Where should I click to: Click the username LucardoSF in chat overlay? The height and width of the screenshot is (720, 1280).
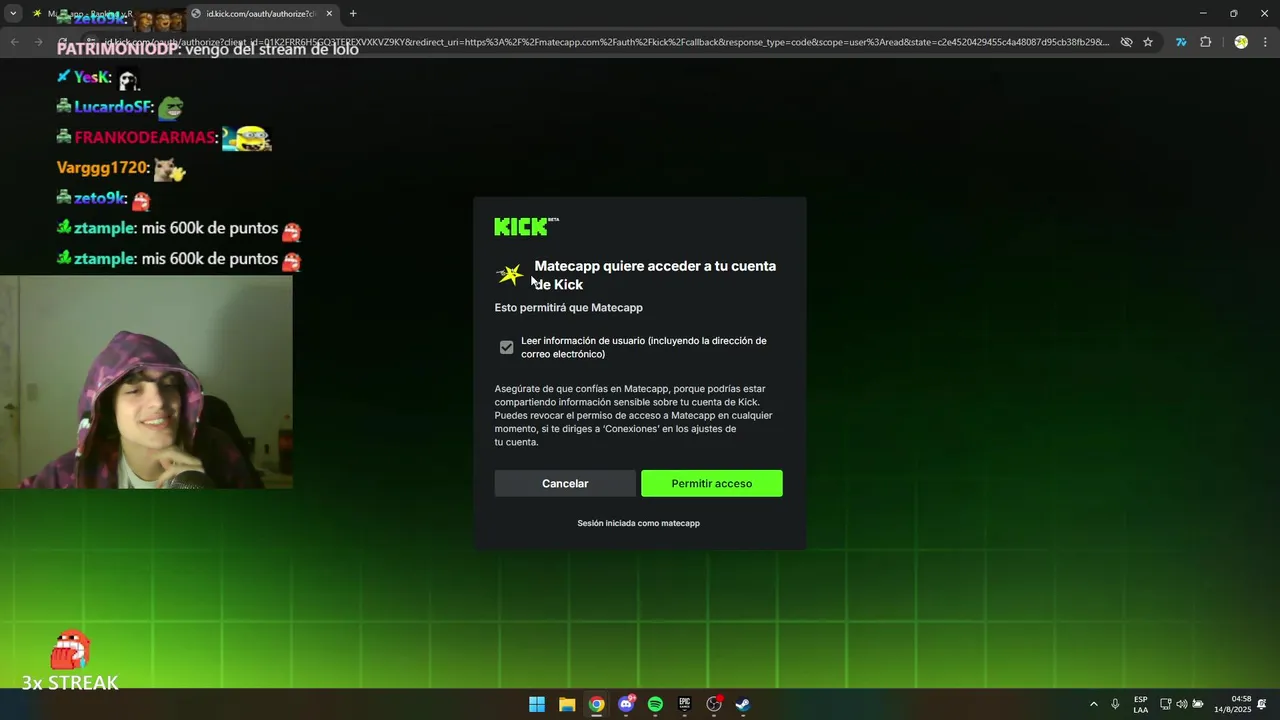click(x=112, y=107)
